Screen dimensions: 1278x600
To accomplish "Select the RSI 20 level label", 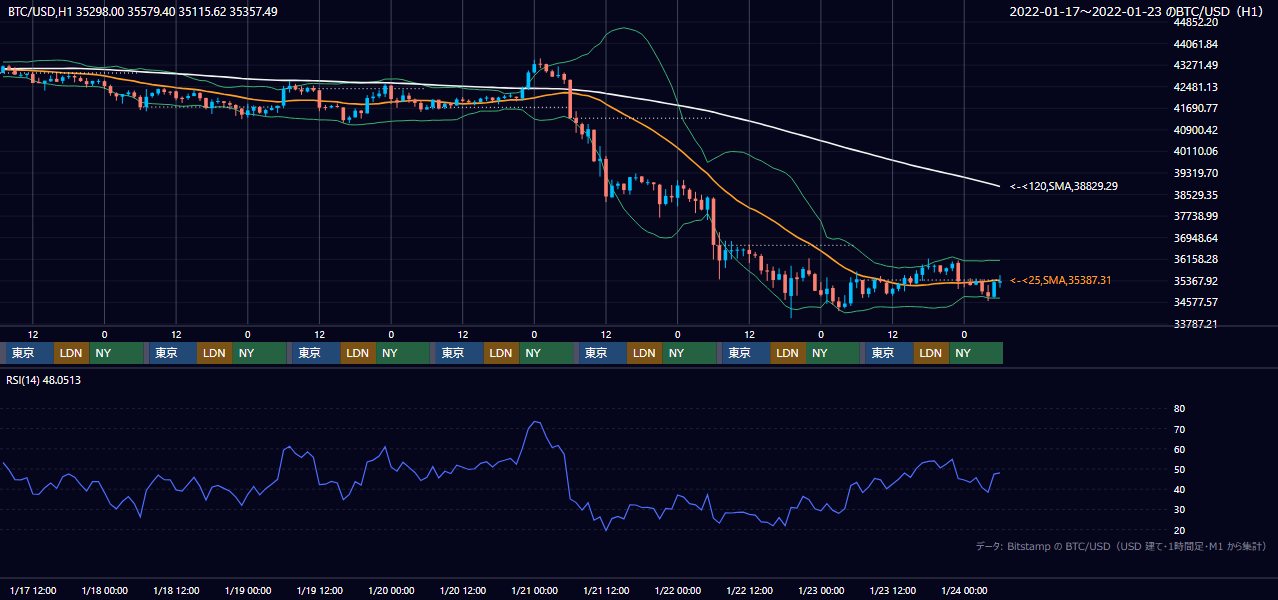I will (x=1179, y=530).
